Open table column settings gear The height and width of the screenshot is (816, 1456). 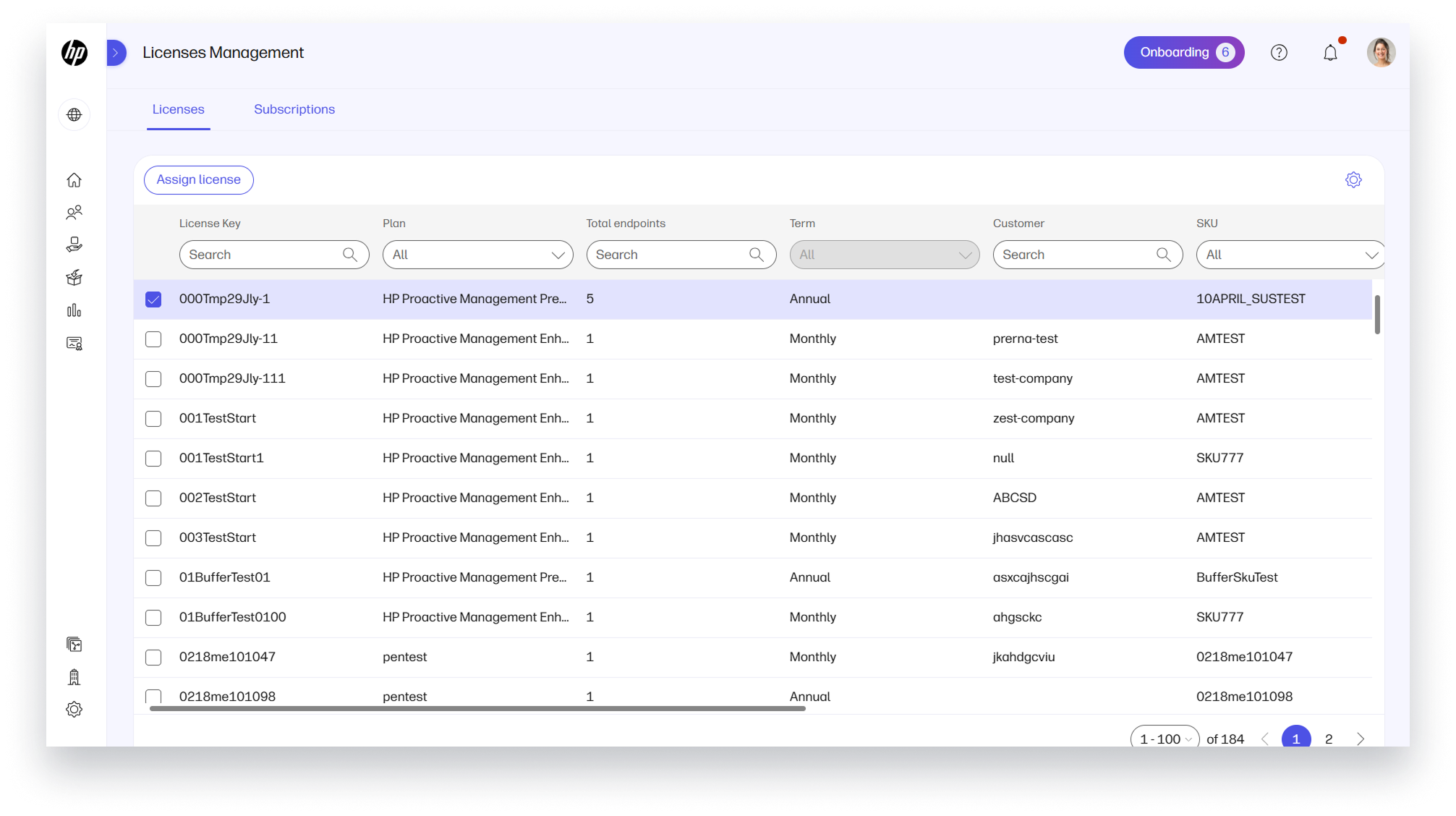point(1353,180)
